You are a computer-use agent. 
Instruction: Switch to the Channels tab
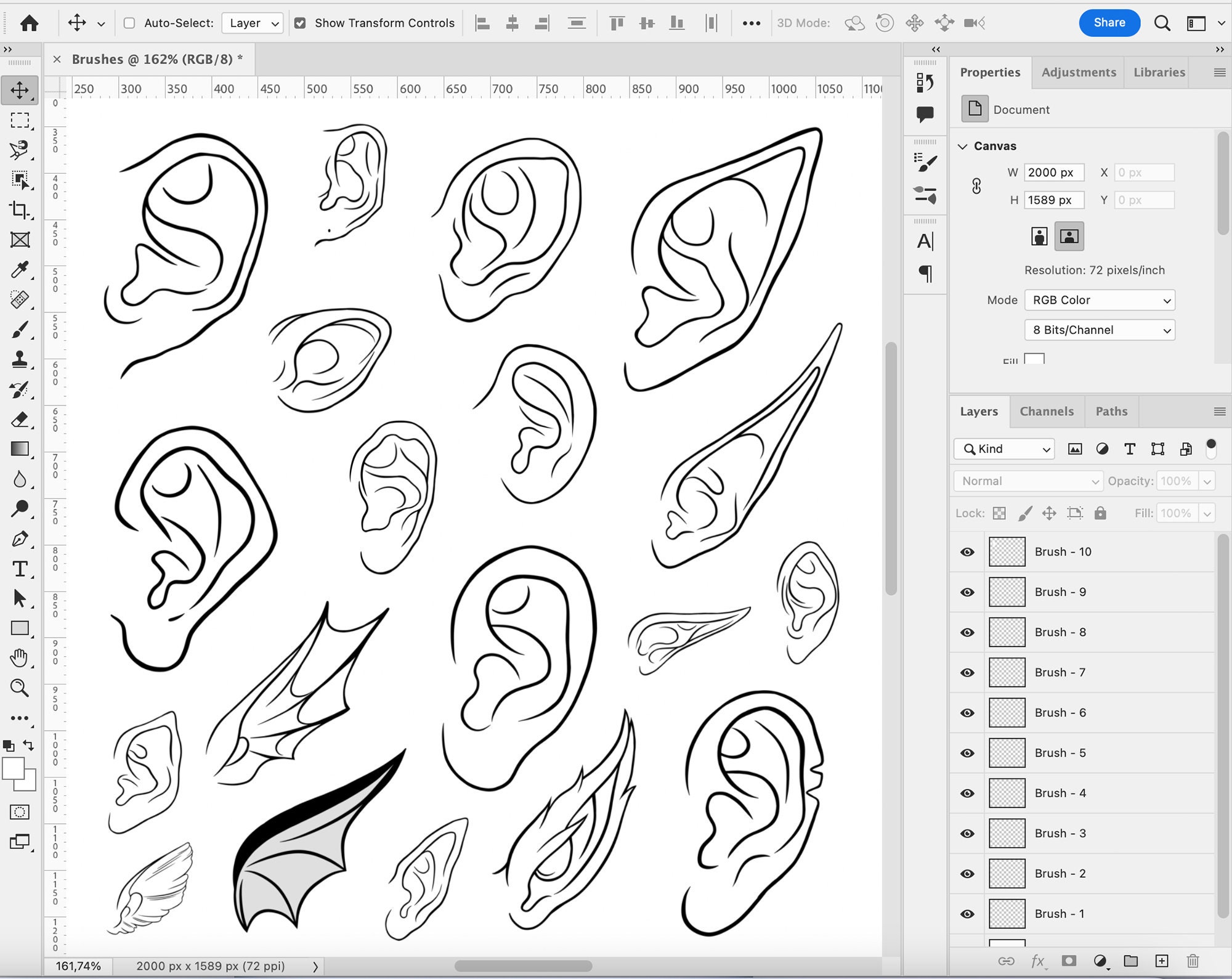[1047, 411]
